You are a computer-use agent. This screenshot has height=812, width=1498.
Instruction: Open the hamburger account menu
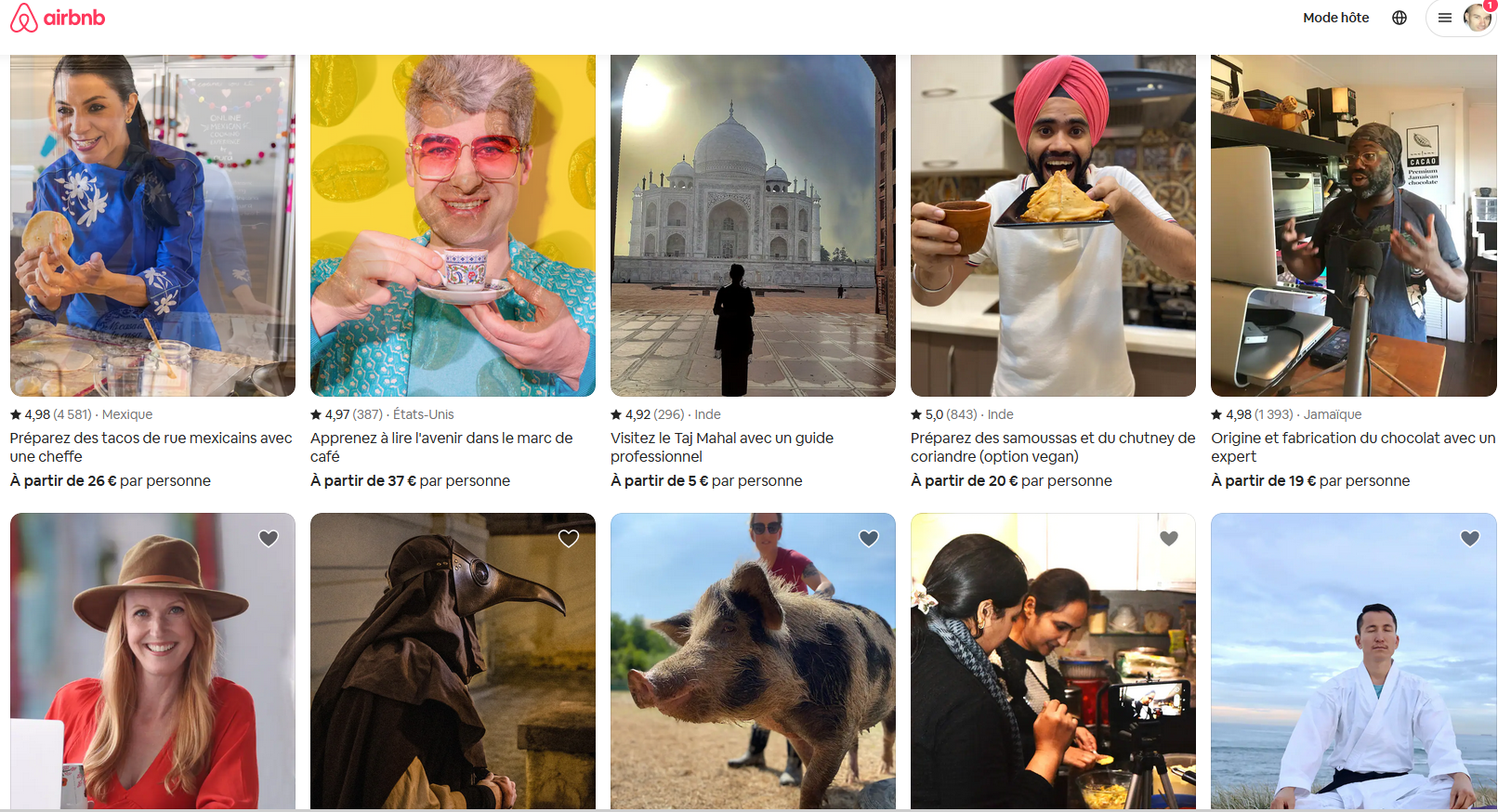click(x=1445, y=18)
